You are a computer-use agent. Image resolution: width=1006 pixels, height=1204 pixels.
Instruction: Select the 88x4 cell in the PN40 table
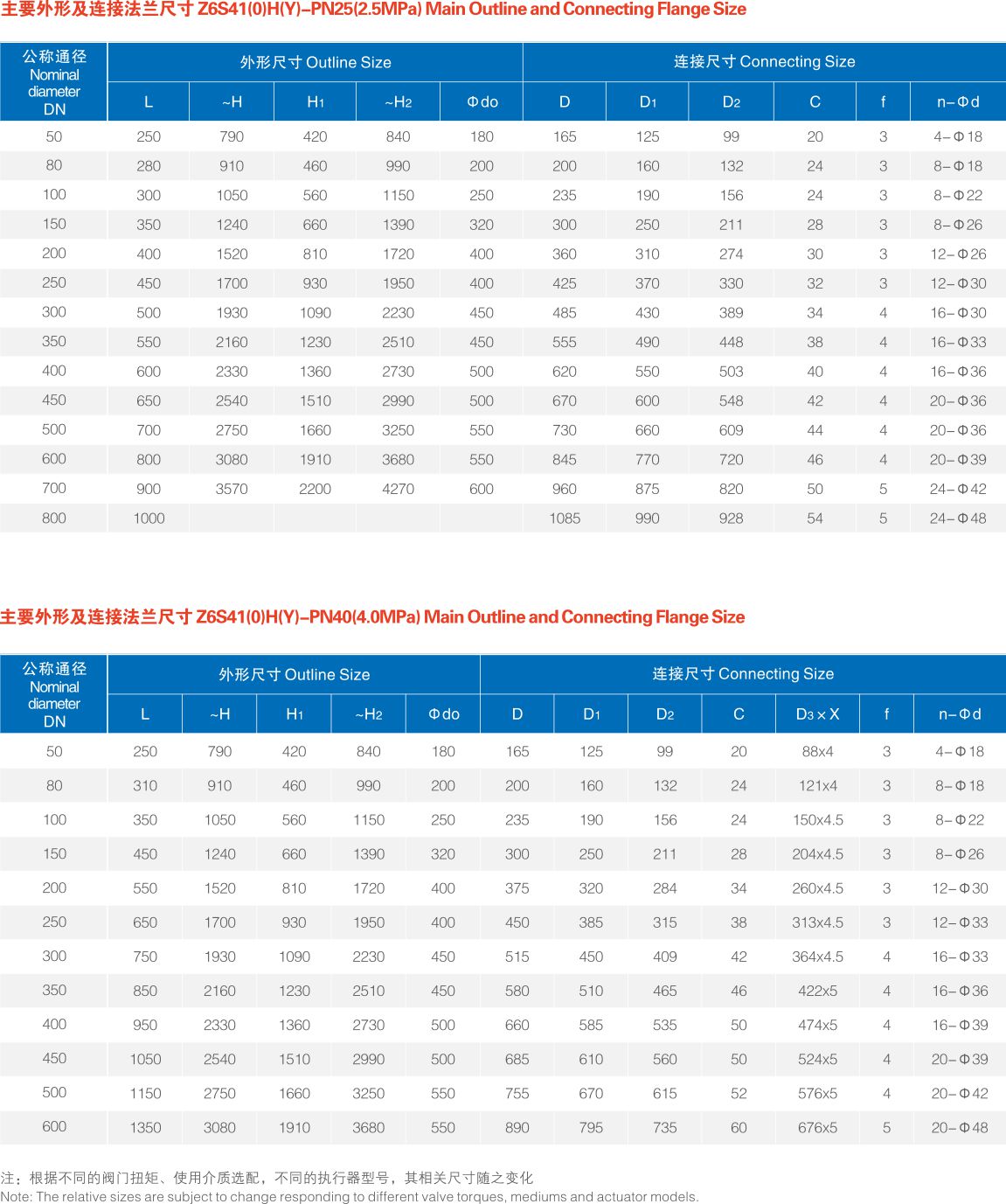point(817,752)
